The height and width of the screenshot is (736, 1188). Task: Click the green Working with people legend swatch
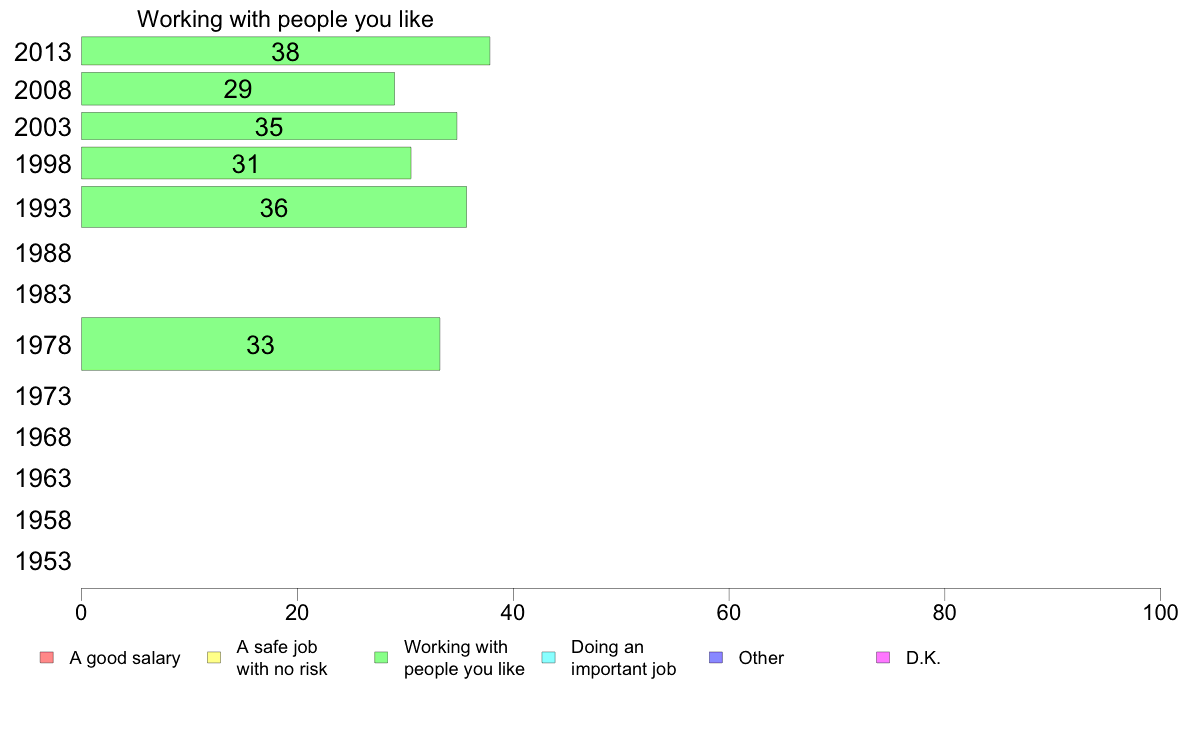click(381, 657)
